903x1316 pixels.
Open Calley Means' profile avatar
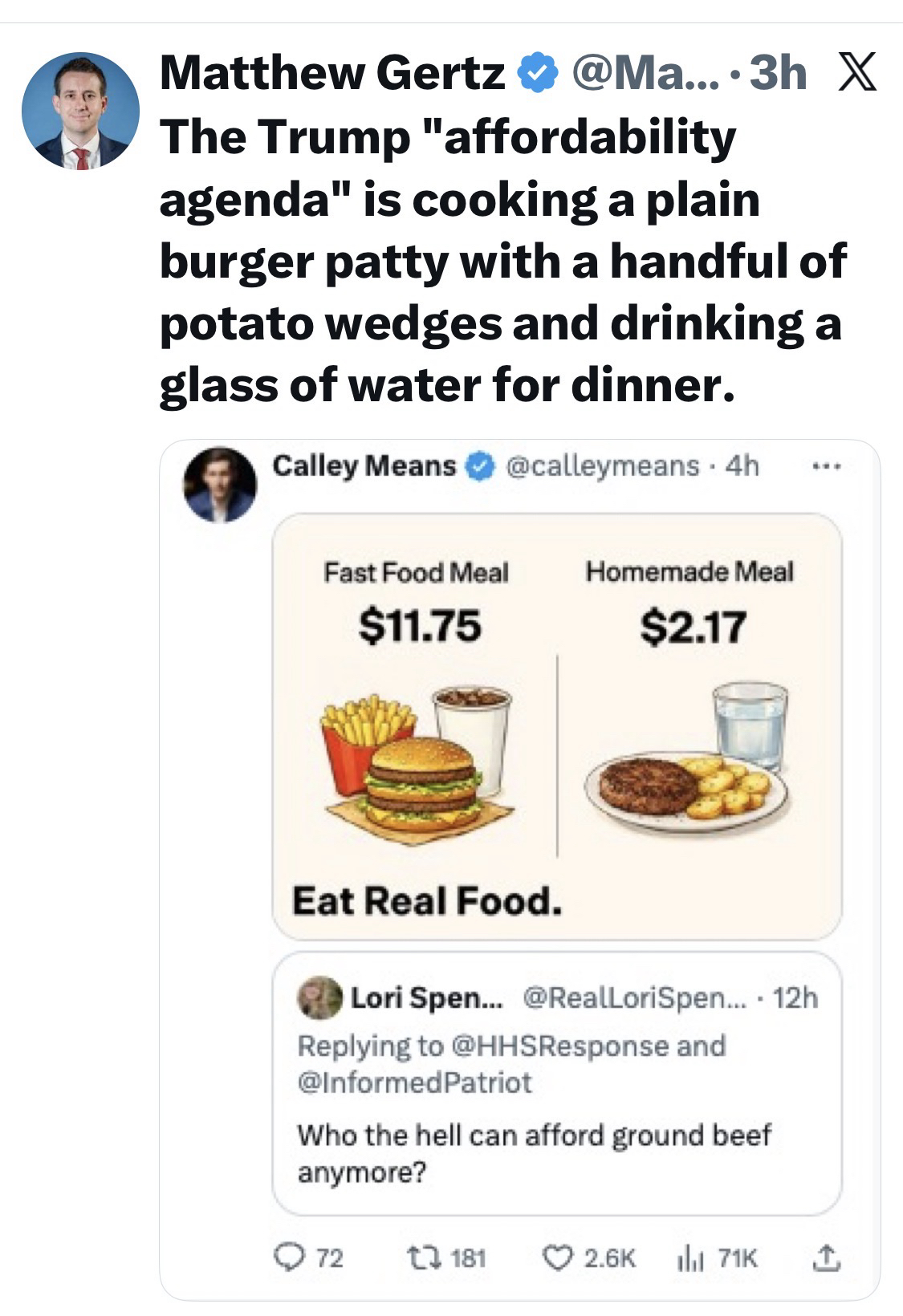[220, 485]
